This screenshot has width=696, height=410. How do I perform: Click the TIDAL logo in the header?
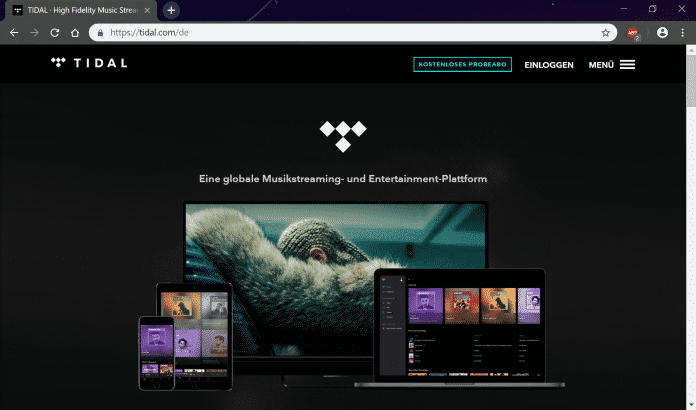[89, 64]
